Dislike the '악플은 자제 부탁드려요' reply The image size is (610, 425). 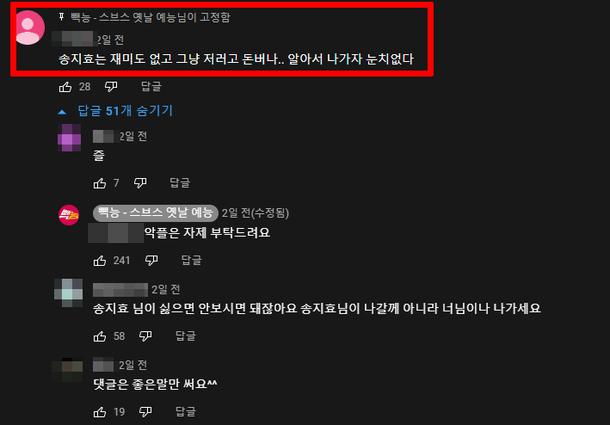[x=151, y=260]
